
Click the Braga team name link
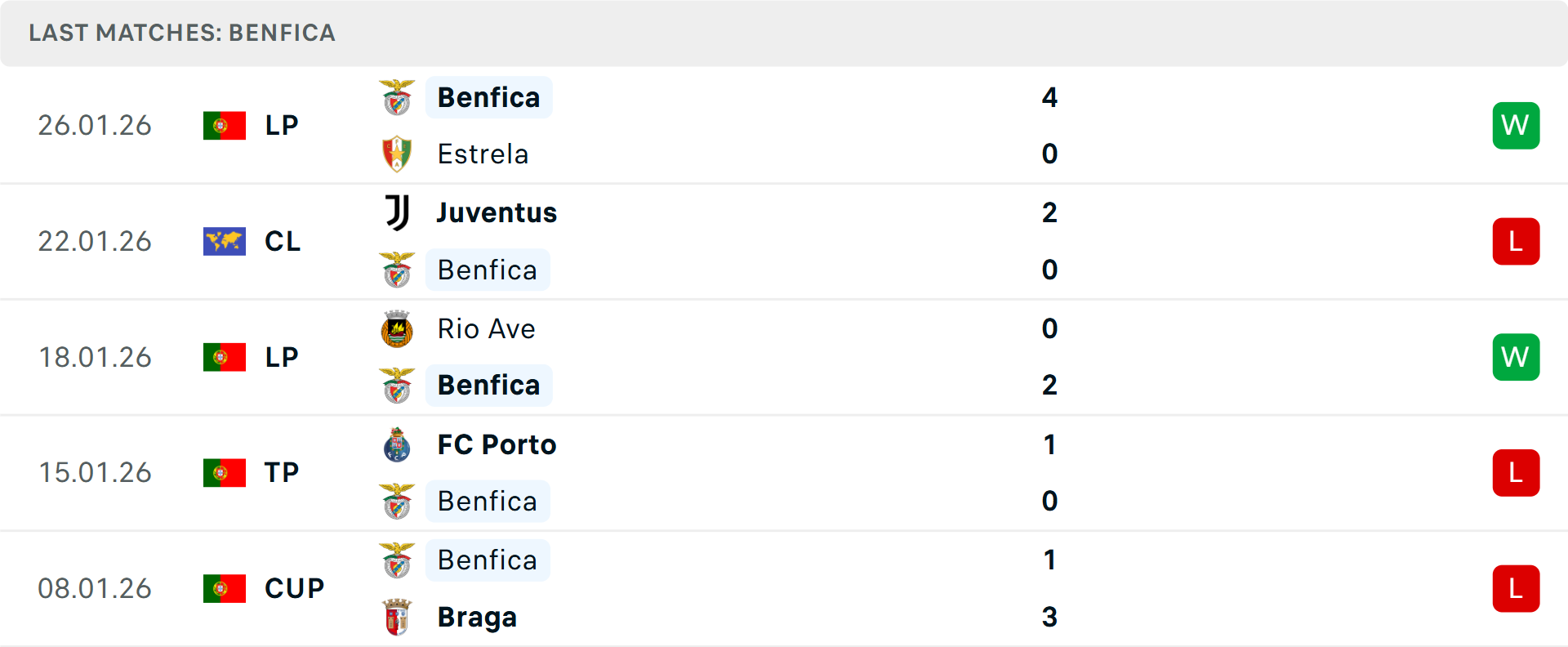pos(476,618)
